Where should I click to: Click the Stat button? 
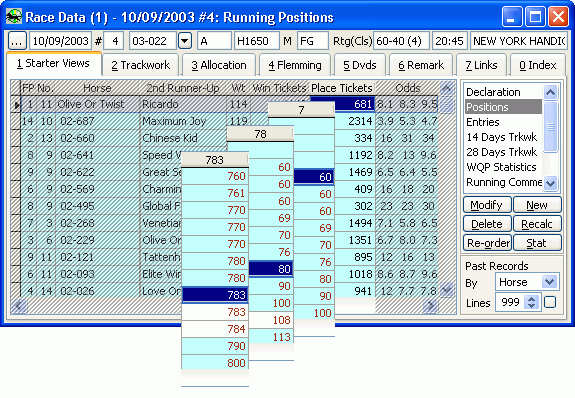tap(537, 243)
